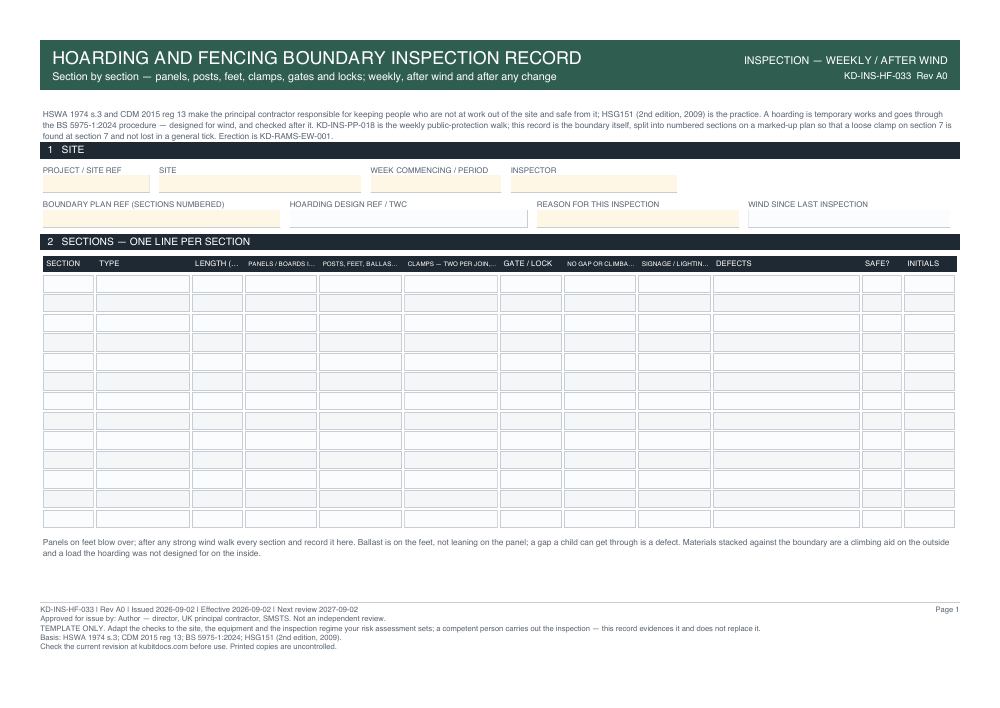Click the INITIALS column header
Viewport: 1000px width, 708px height.
point(923,263)
